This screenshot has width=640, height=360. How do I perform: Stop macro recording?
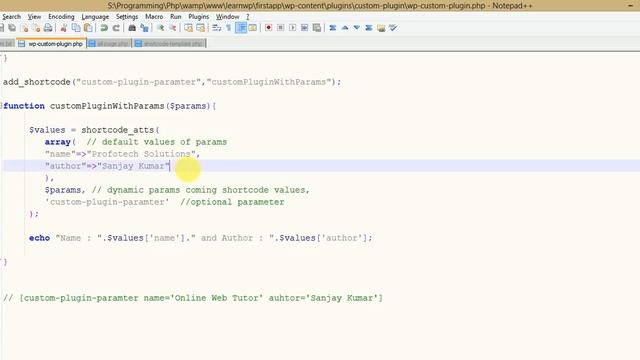pos(280,28)
